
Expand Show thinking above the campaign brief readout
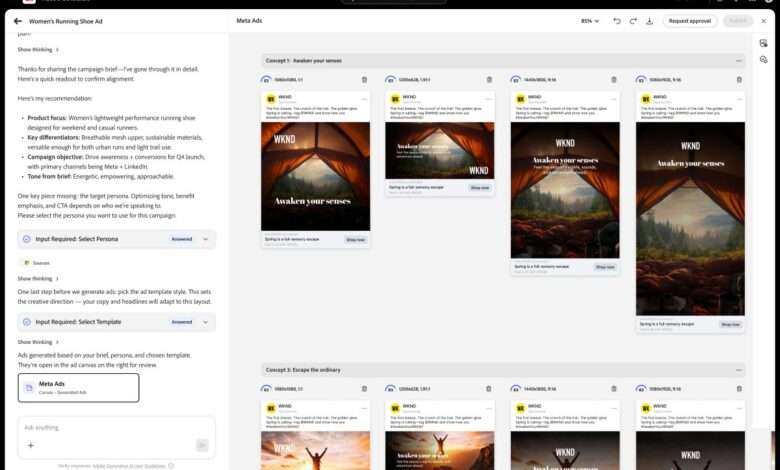(x=38, y=49)
